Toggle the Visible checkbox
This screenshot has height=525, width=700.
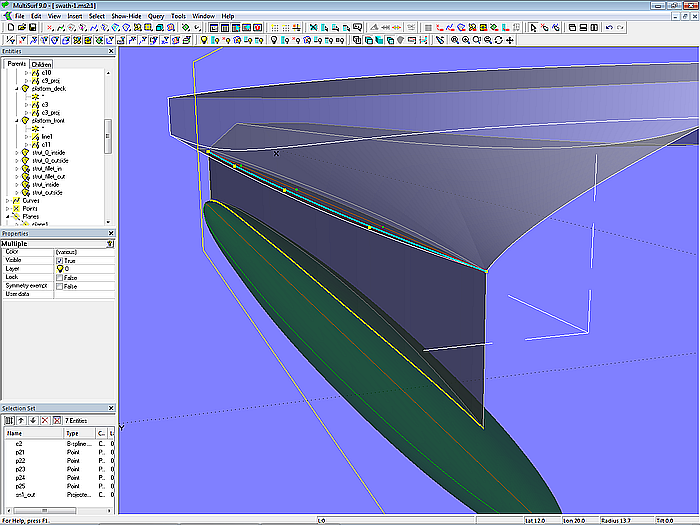point(60,260)
